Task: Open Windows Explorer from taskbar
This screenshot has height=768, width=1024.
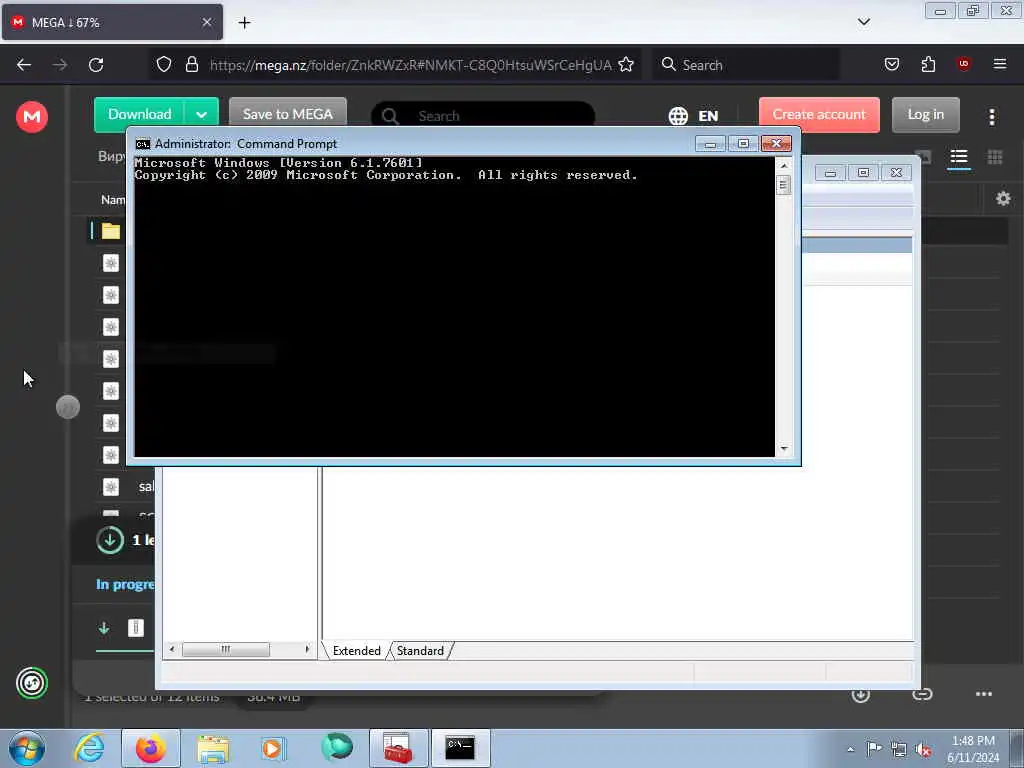Action: pos(213,748)
